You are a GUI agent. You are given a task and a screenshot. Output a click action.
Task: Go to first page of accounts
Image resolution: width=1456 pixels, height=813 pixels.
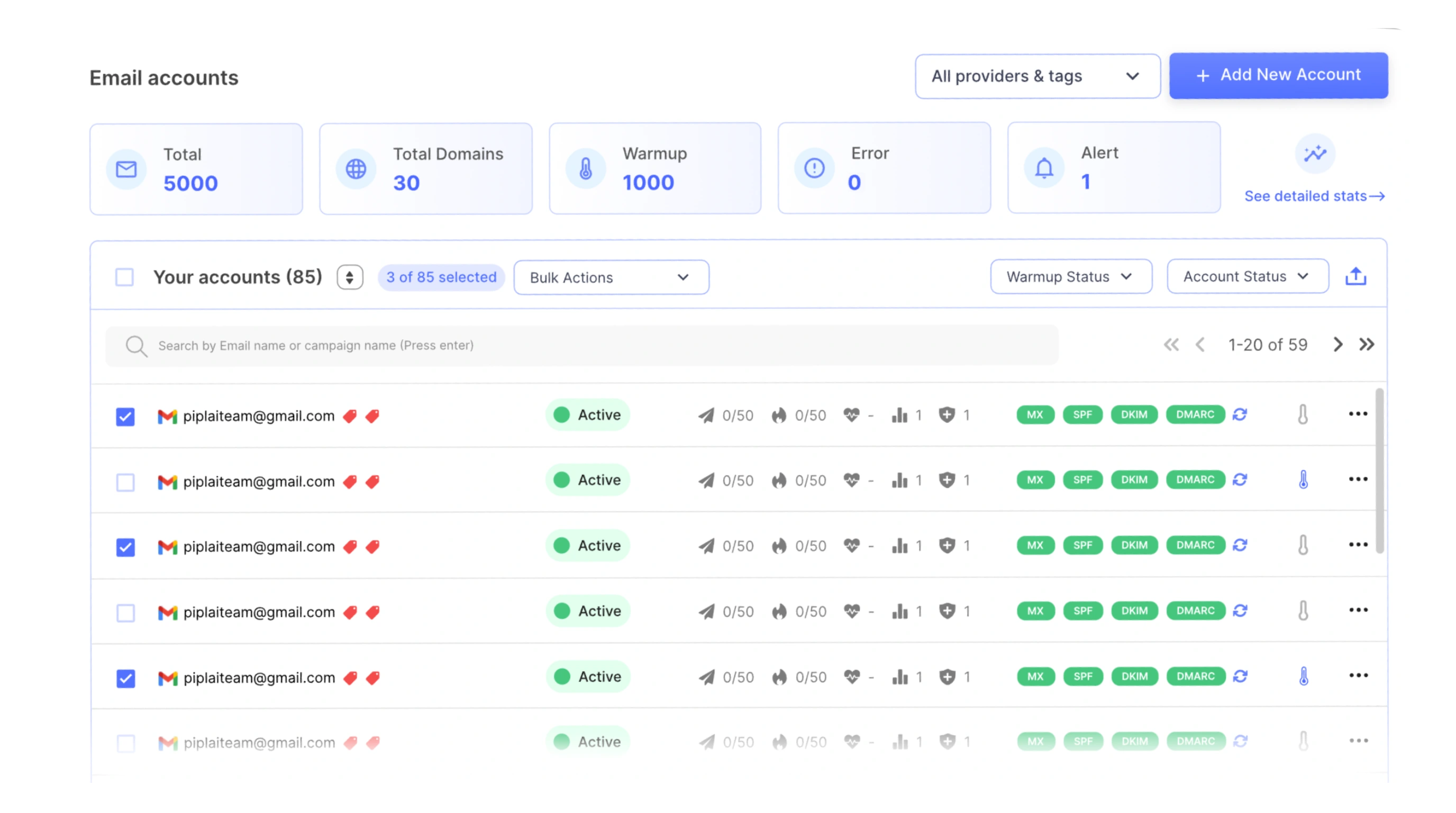1171,345
